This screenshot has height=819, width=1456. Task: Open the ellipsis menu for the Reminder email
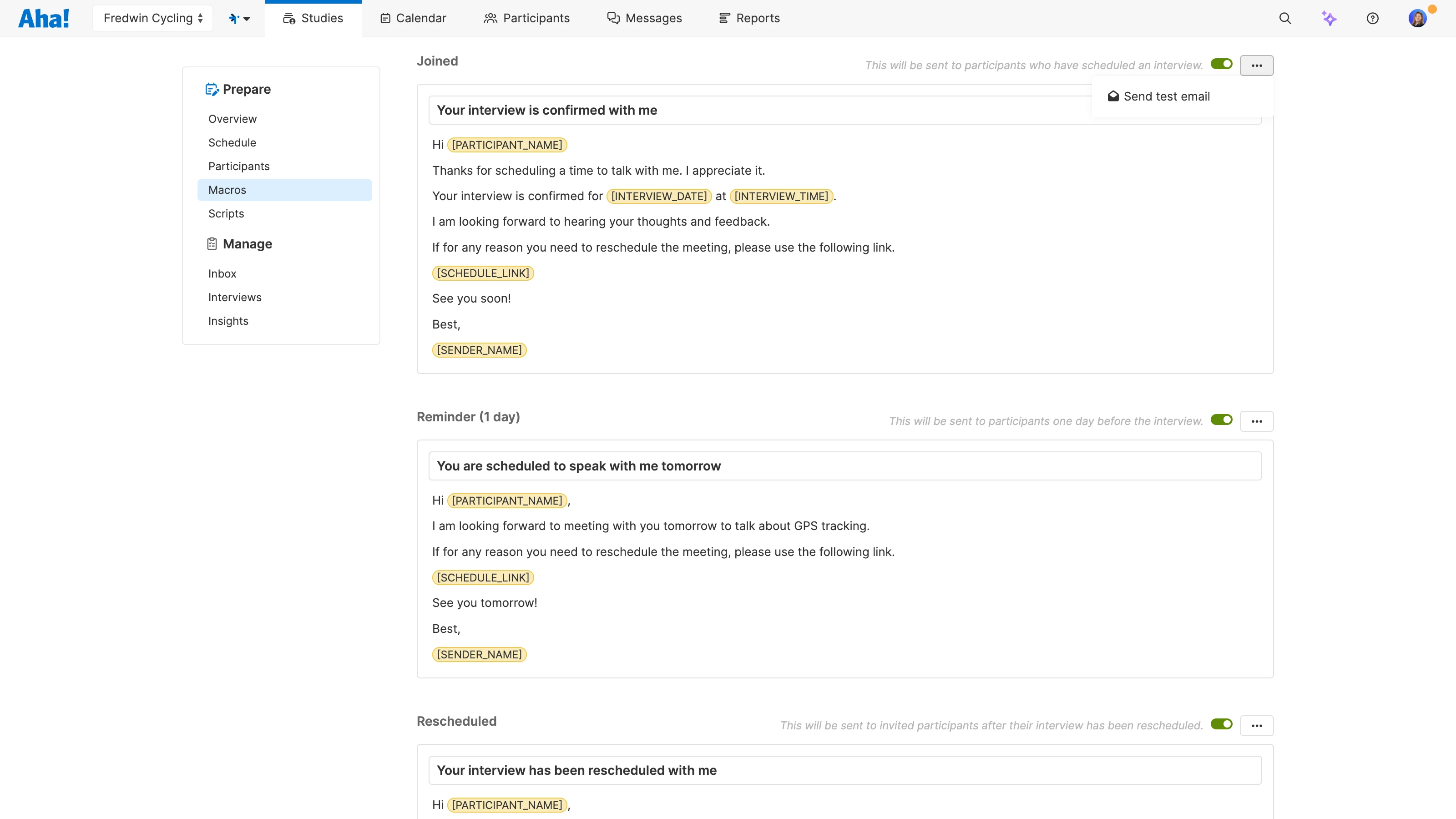[1257, 420]
